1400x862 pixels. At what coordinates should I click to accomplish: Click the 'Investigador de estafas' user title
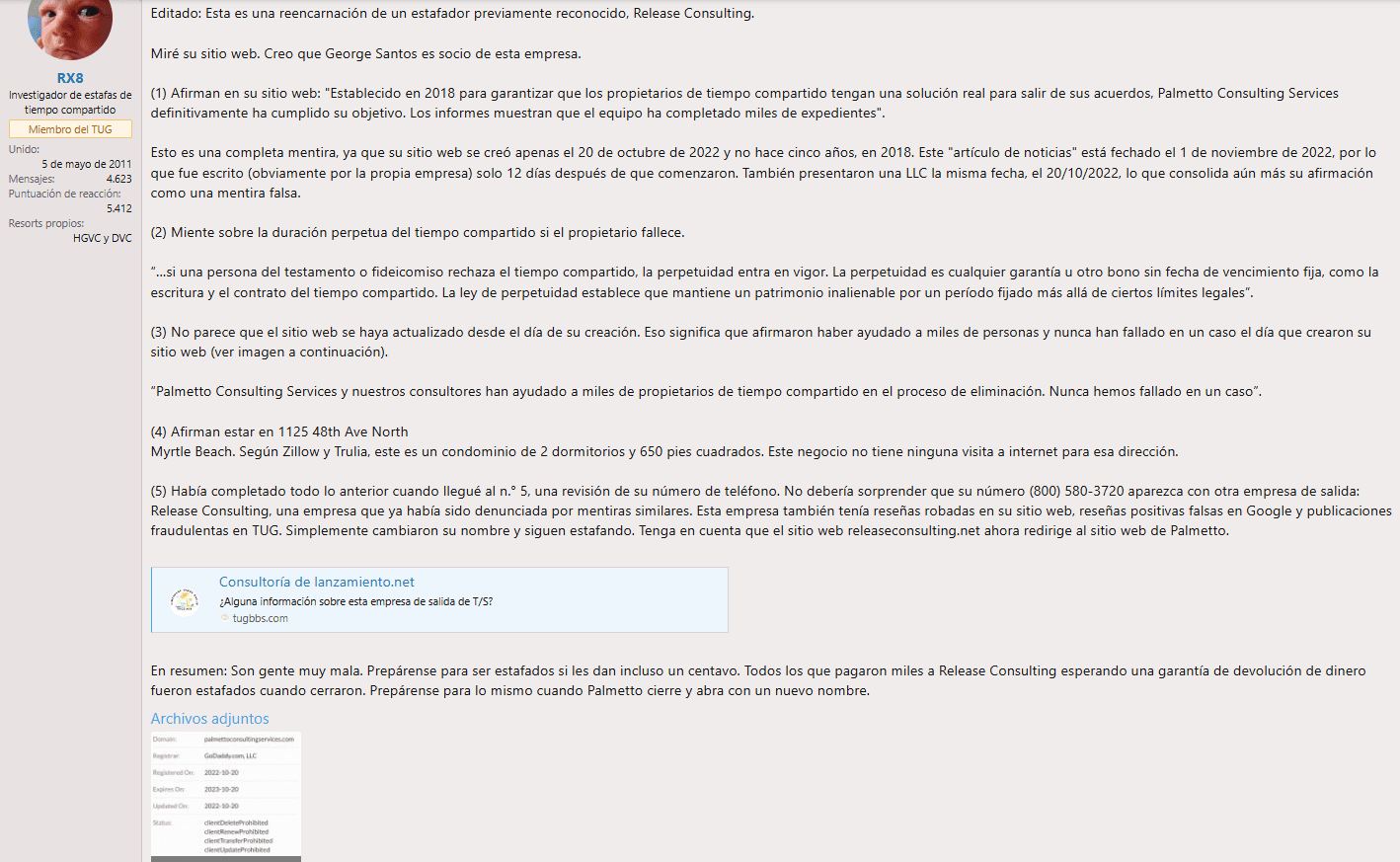tap(70, 103)
